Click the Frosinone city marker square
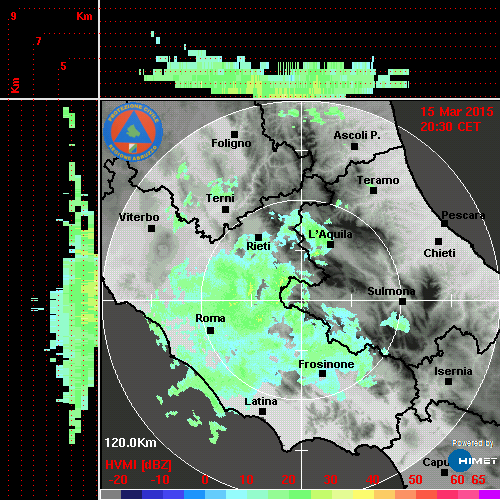500x500 pixels. click(x=322, y=374)
